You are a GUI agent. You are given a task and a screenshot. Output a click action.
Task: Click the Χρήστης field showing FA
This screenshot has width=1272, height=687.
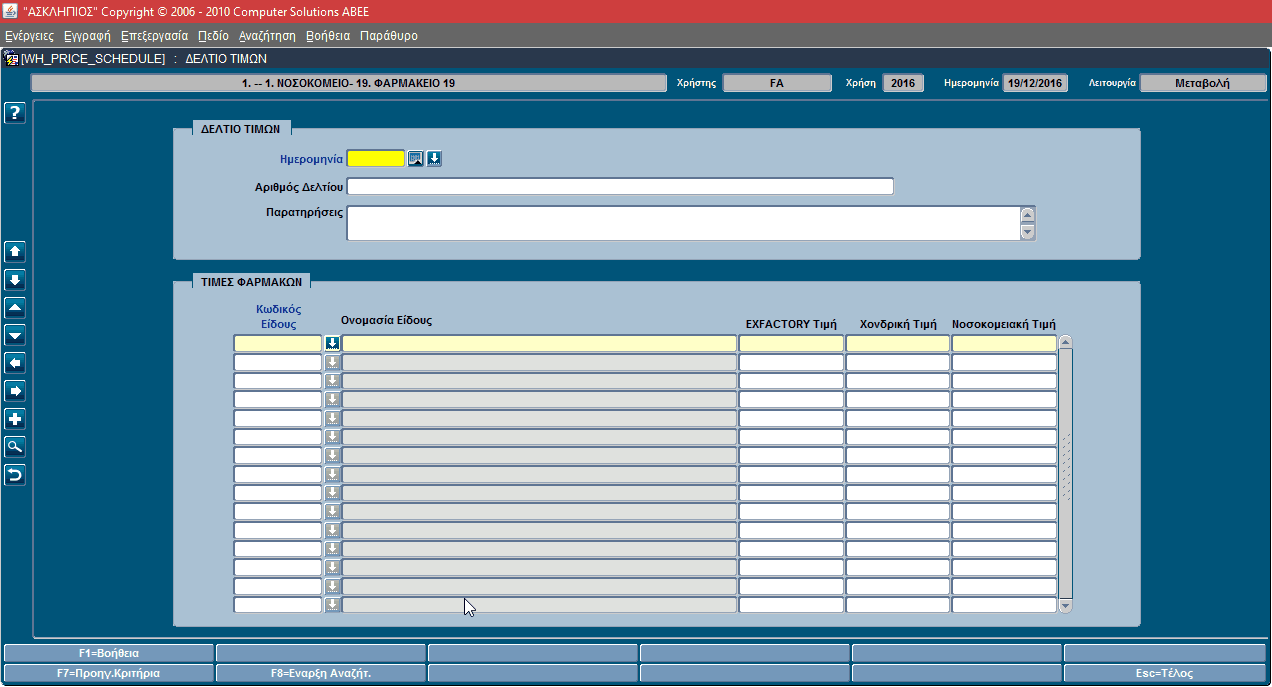tap(776, 83)
